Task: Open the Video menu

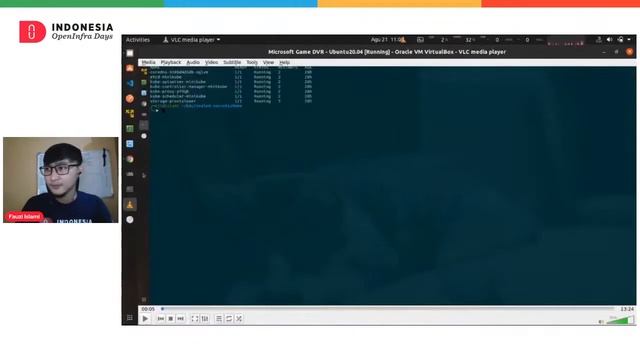Action: [x=211, y=62]
